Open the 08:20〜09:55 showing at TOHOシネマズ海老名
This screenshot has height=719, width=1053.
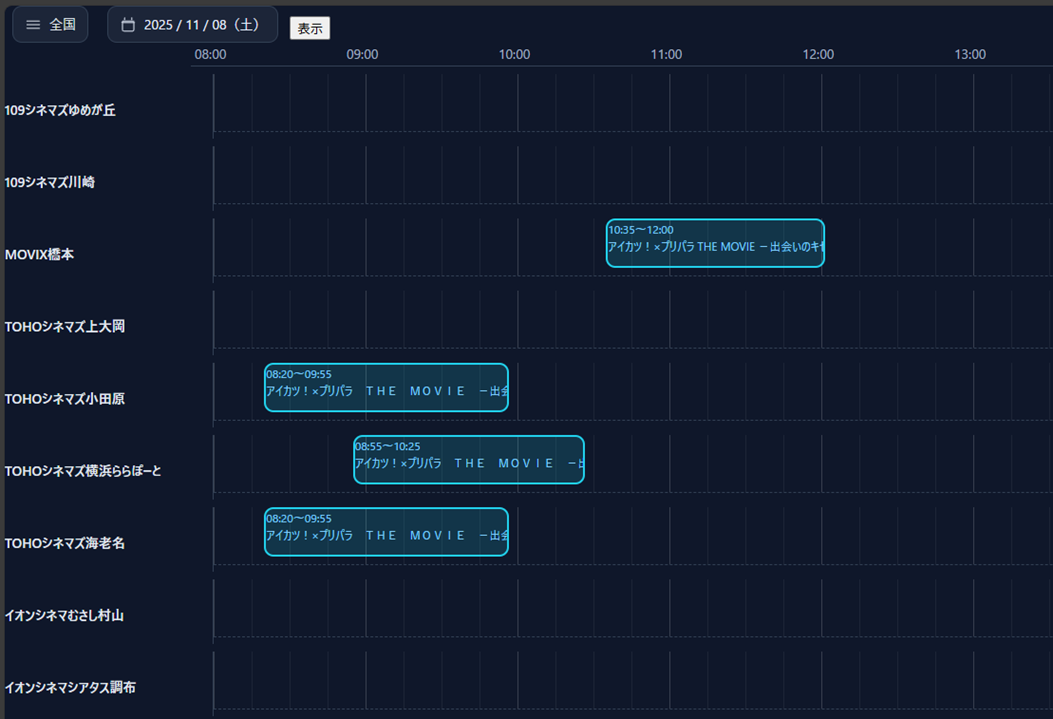coord(386,532)
